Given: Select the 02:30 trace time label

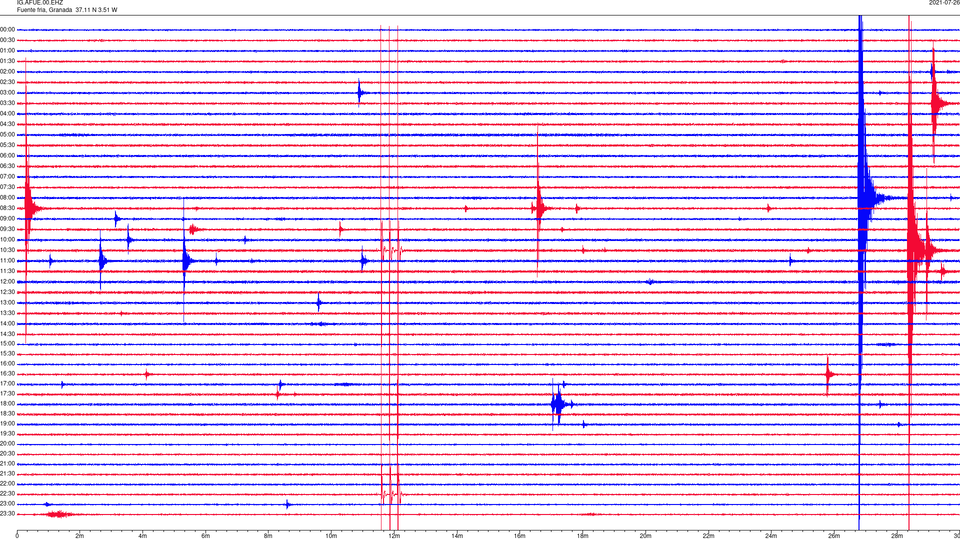Looking at the screenshot, I should pyautogui.click(x=8, y=82).
